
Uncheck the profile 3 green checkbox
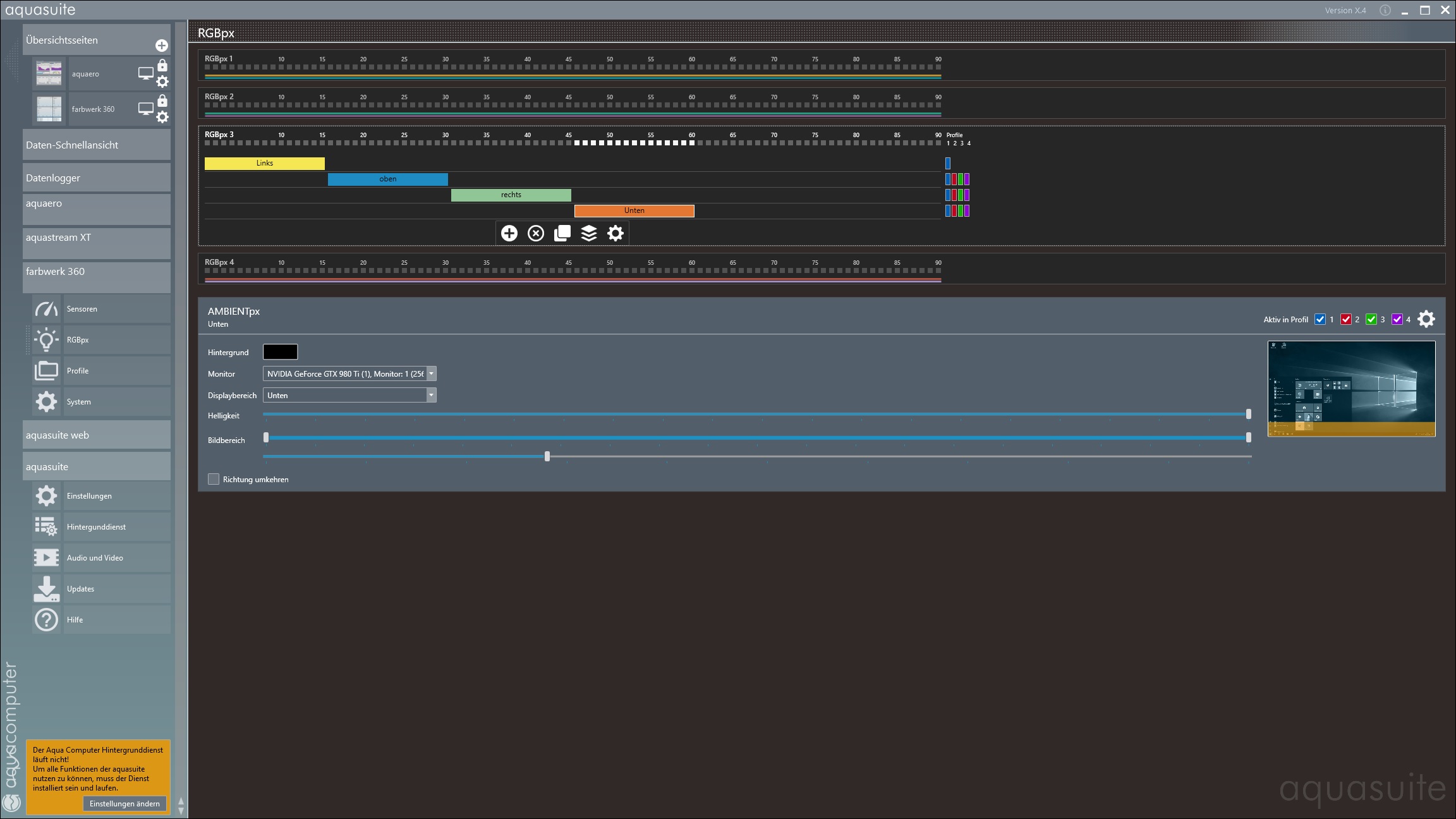click(x=1371, y=319)
